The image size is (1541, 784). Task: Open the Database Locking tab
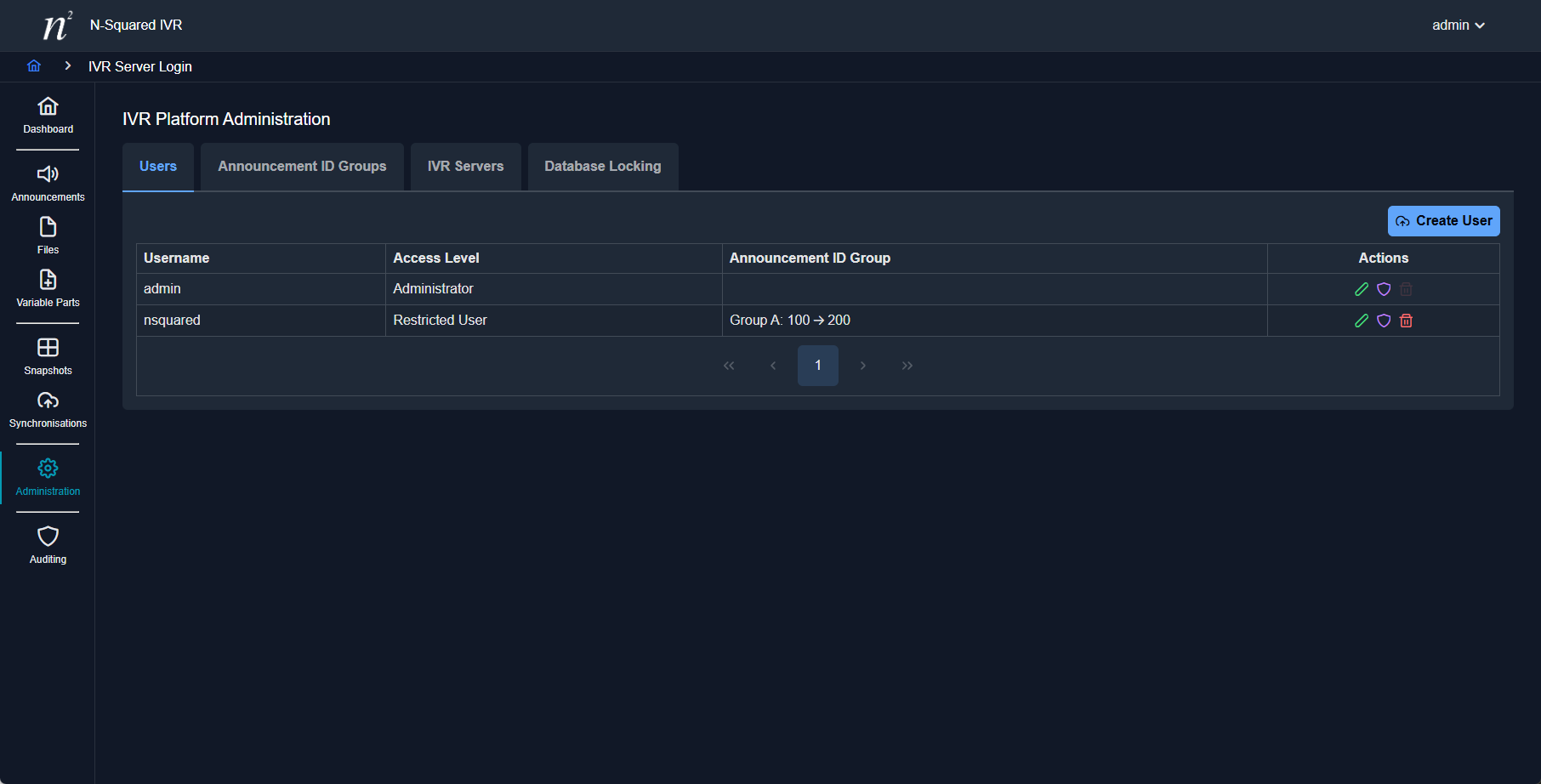point(602,167)
